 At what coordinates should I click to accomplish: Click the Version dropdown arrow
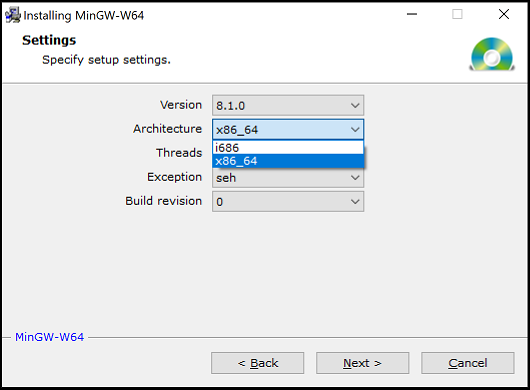(355, 105)
